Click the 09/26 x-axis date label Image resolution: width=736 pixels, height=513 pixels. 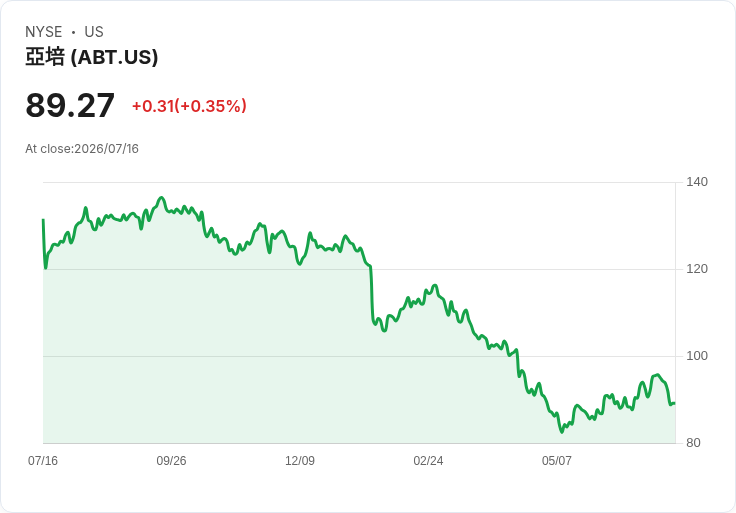171,460
